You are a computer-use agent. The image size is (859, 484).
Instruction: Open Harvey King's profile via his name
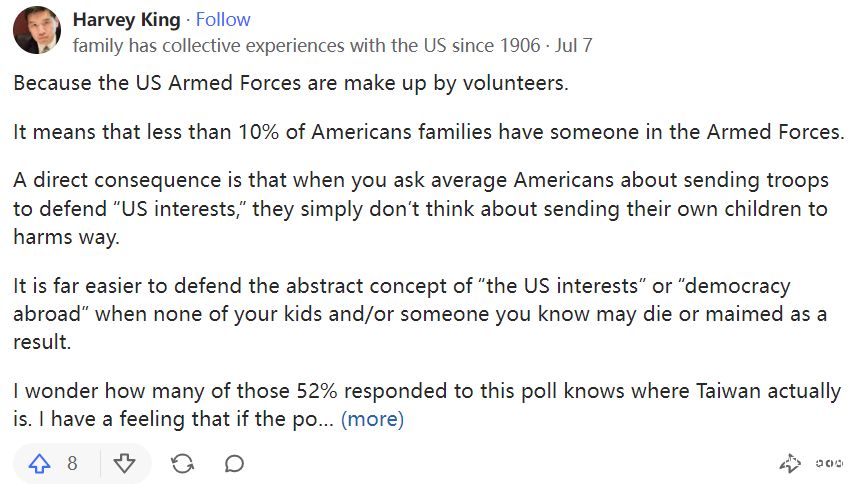click(x=128, y=20)
